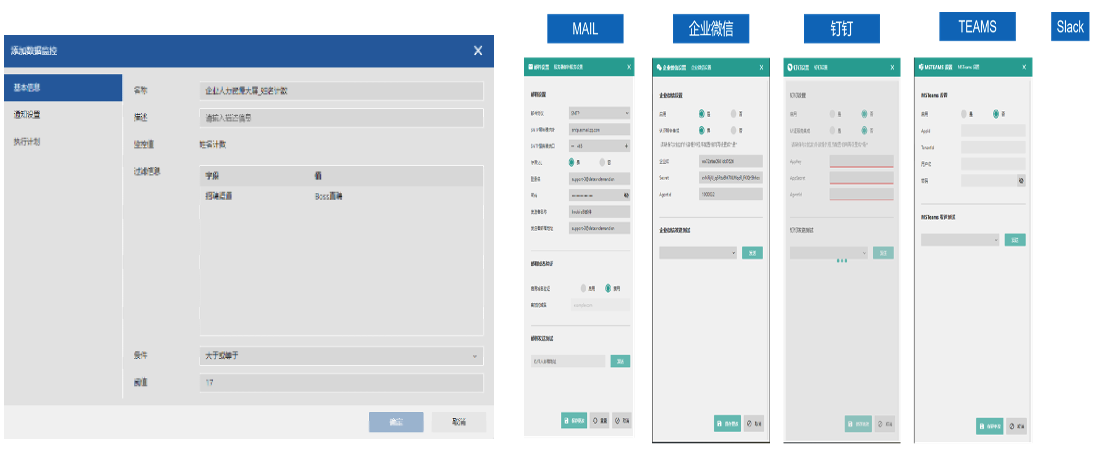
Task: Click the plus icon beside SMTP port
Action: coord(626,146)
